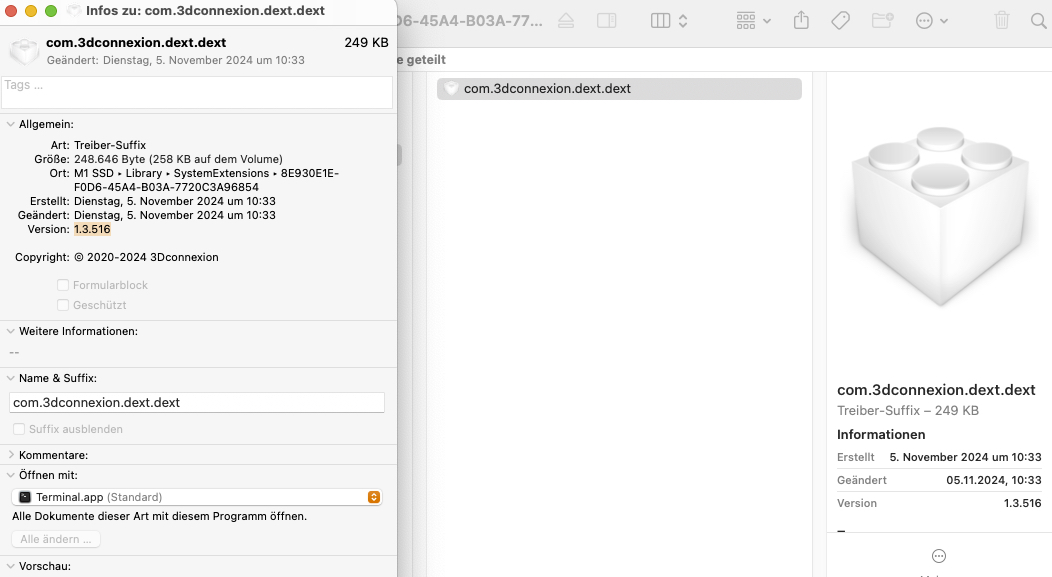Click the Erstellt date in Info window
Image resolution: width=1052 pixels, height=577 pixels.
(x=174, y=201)
